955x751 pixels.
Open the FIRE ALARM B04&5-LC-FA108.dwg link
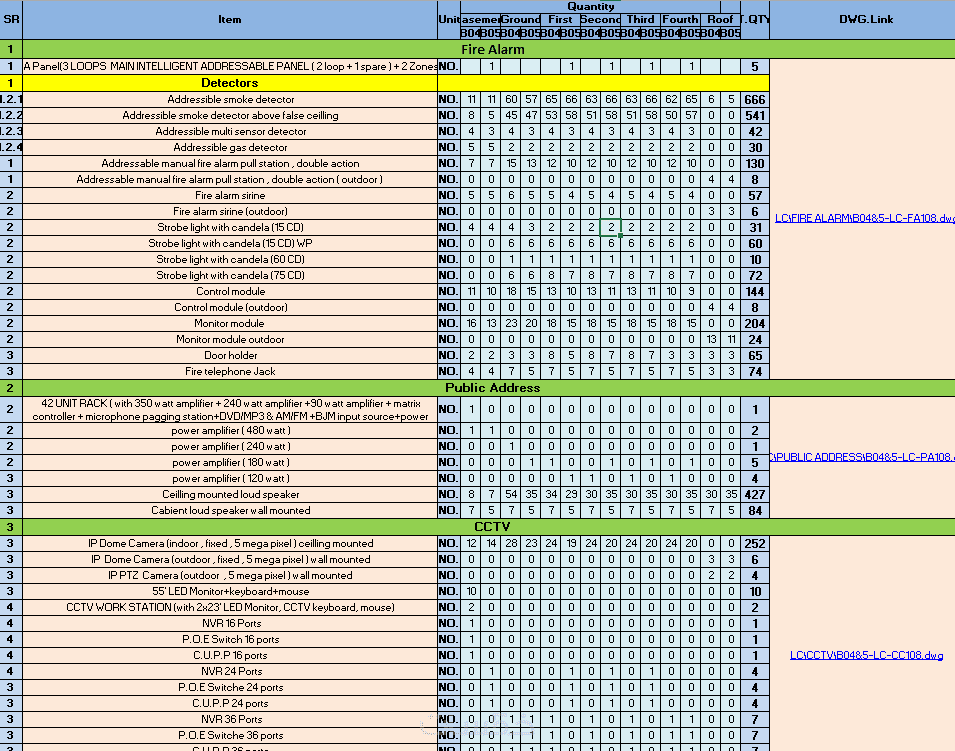pyautogui.click(x=865, y=218)
